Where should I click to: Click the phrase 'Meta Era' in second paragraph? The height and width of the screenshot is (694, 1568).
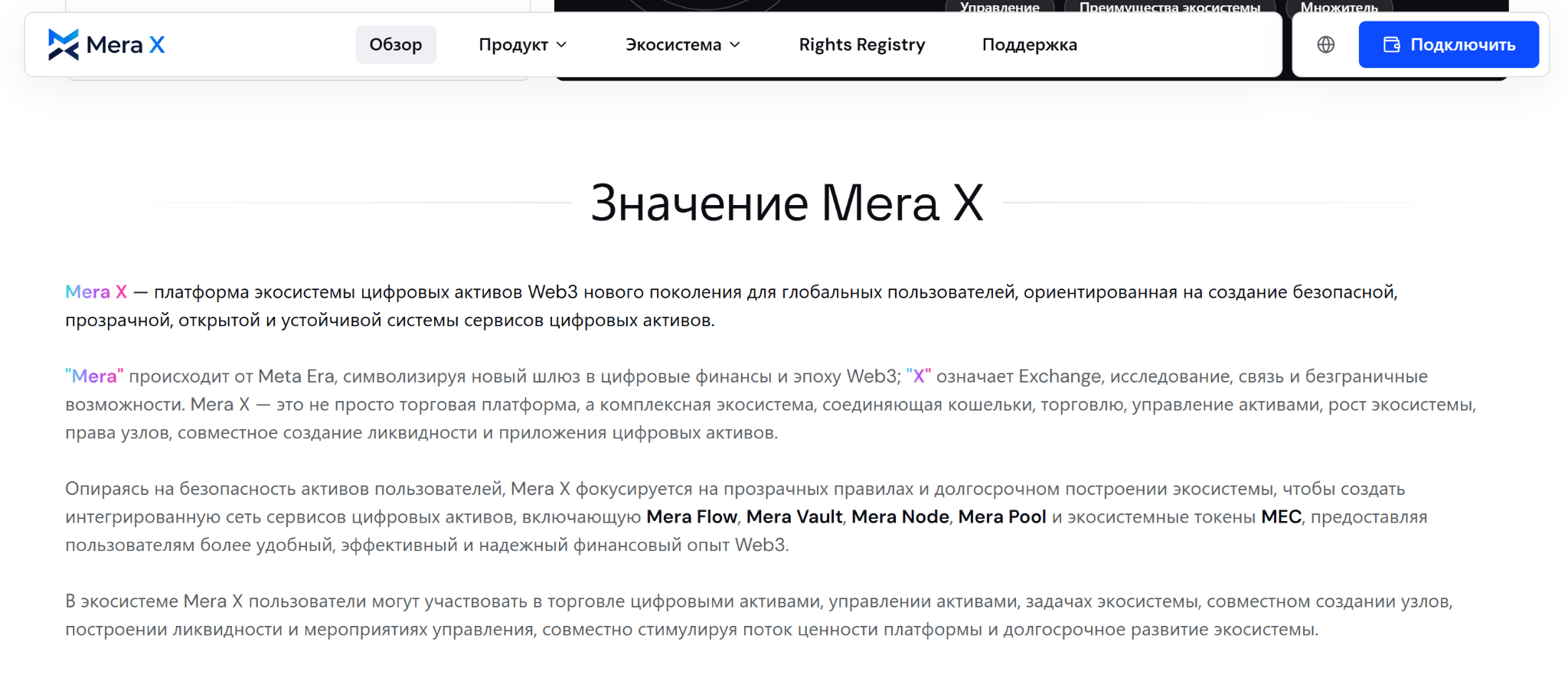296,376
